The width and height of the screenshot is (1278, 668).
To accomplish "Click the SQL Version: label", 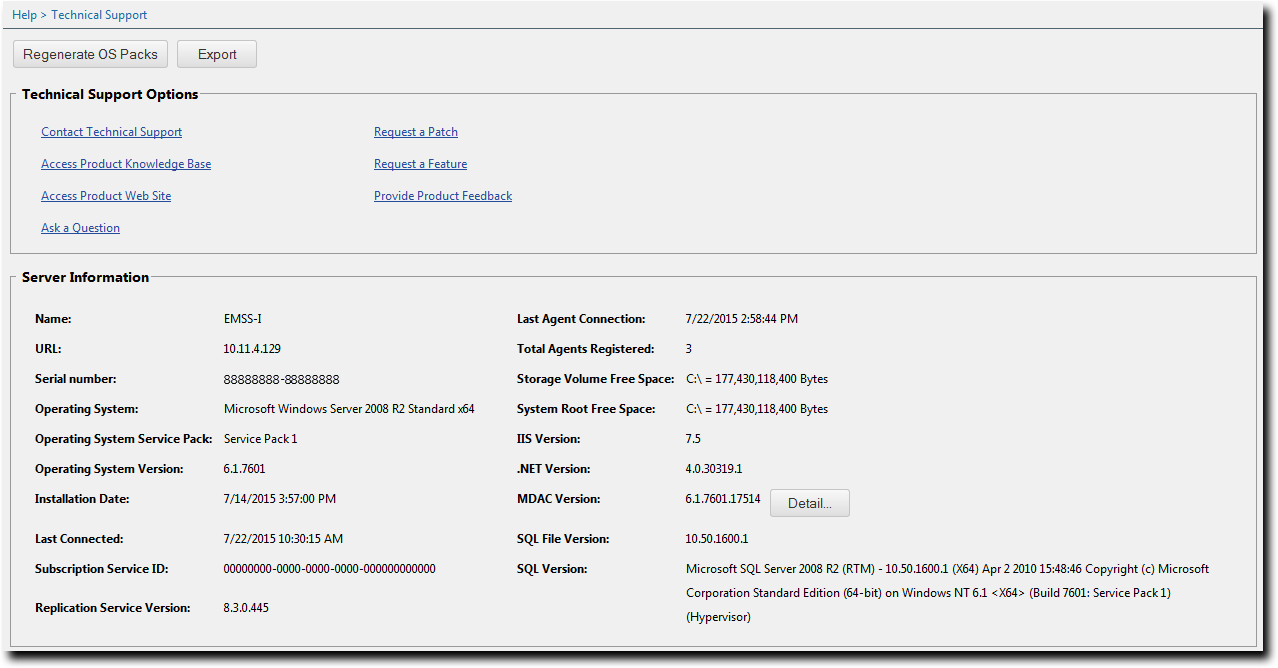I will point(552,569).
